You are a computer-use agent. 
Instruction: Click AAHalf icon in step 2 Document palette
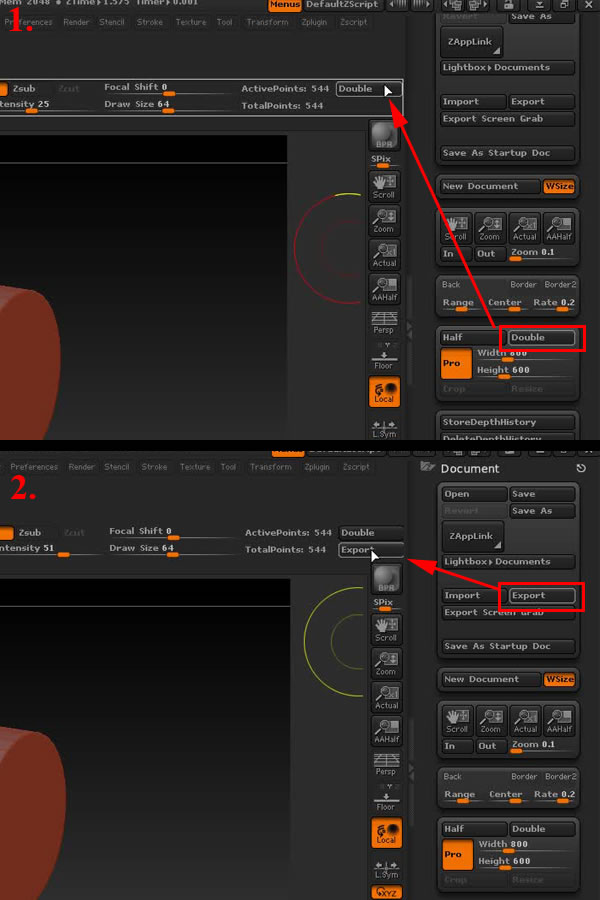click(560, 721)
